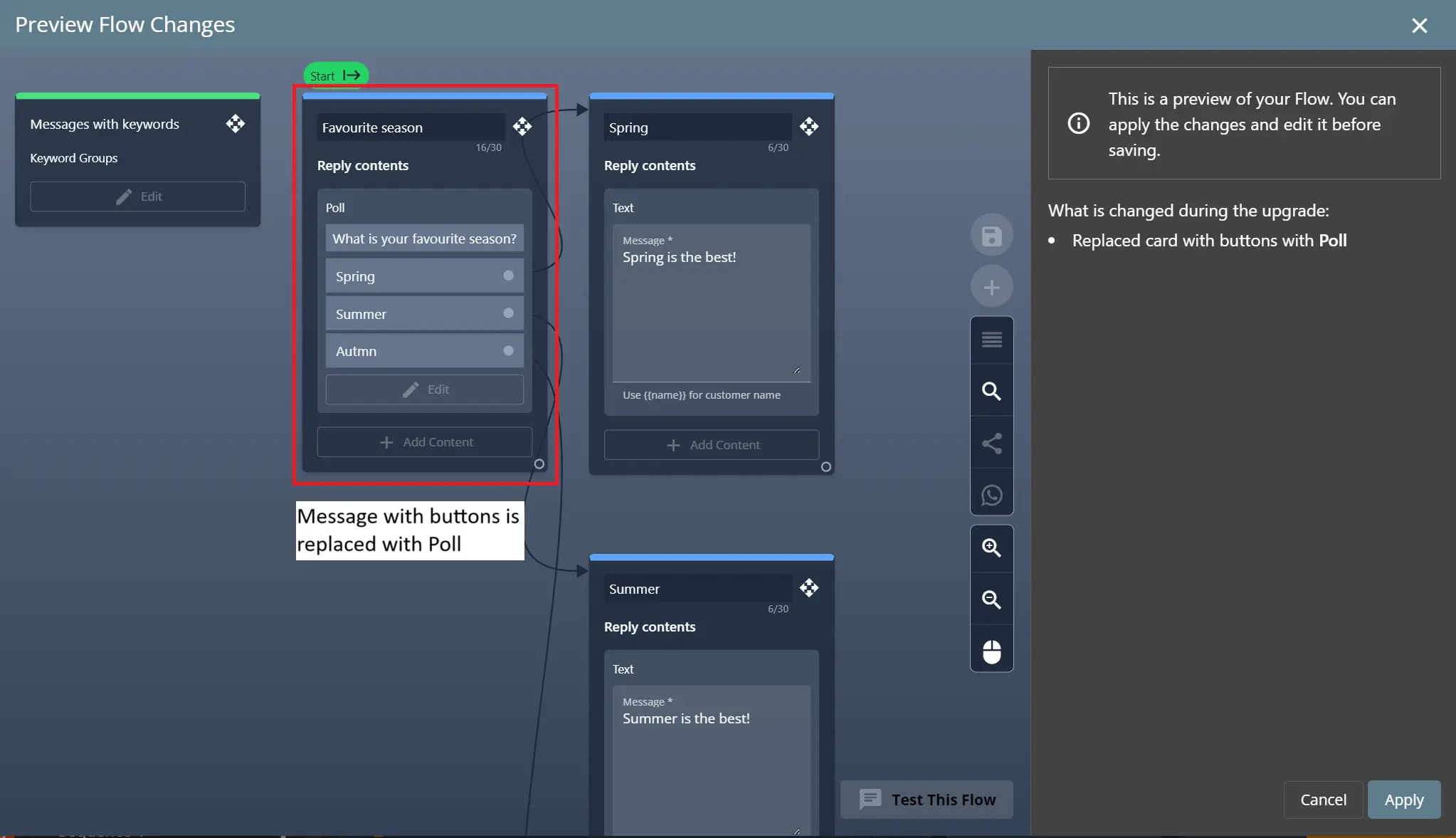This screenshot has width=1456, height=838.
Task: Click the list/menu icon in sidebar
Action: click(x=992, y=338)
